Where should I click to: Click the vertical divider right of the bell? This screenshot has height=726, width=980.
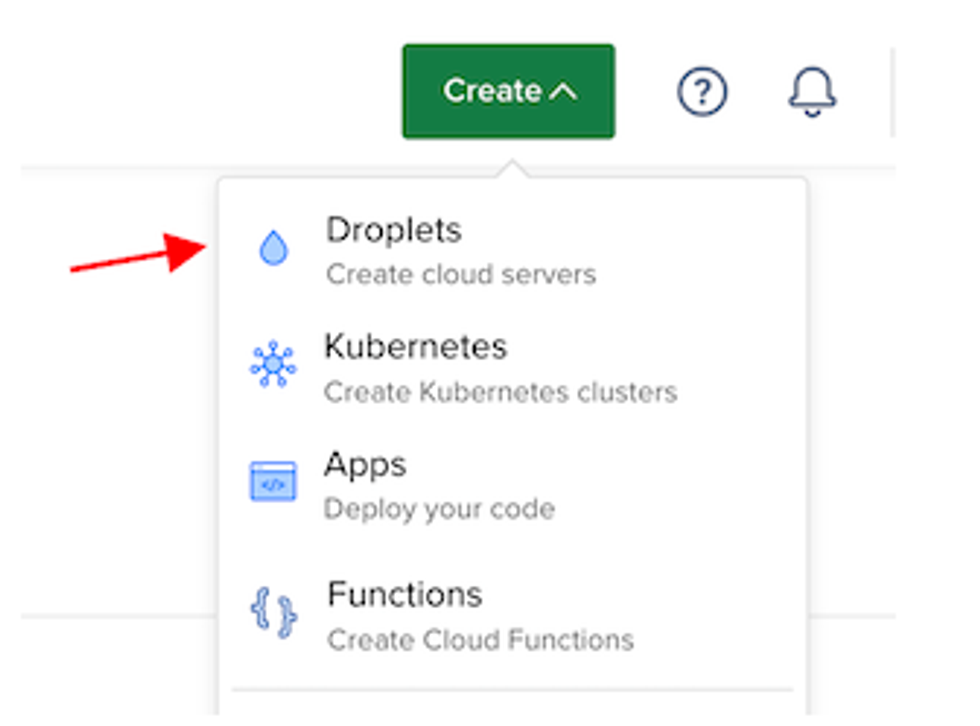coord(892,92)
